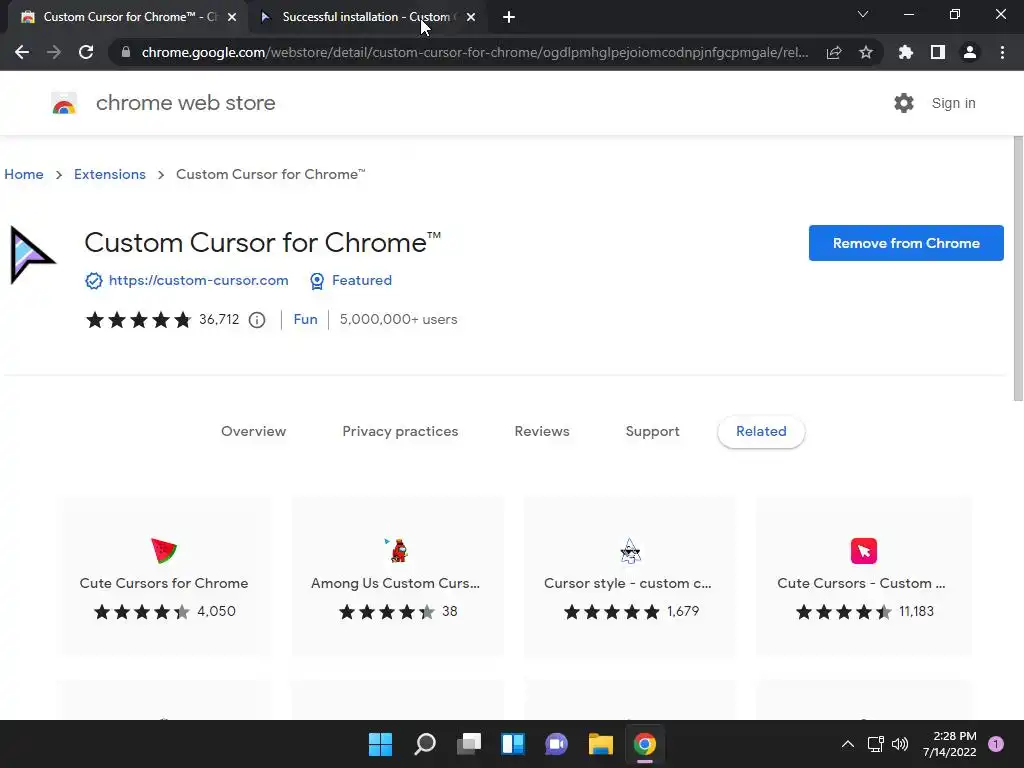The height and width of the screenshot is (768, 1024).
Task: Open Widgets from taskbar
Action: pos(513,744)
